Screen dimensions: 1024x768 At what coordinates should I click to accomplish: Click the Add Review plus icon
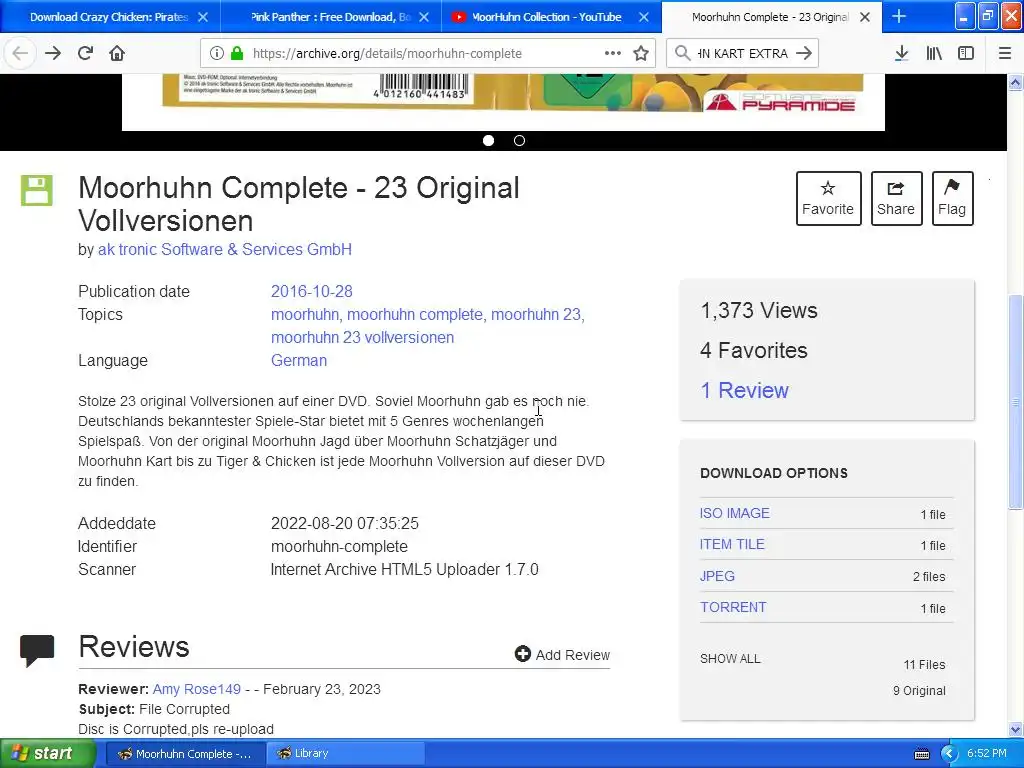522,654
